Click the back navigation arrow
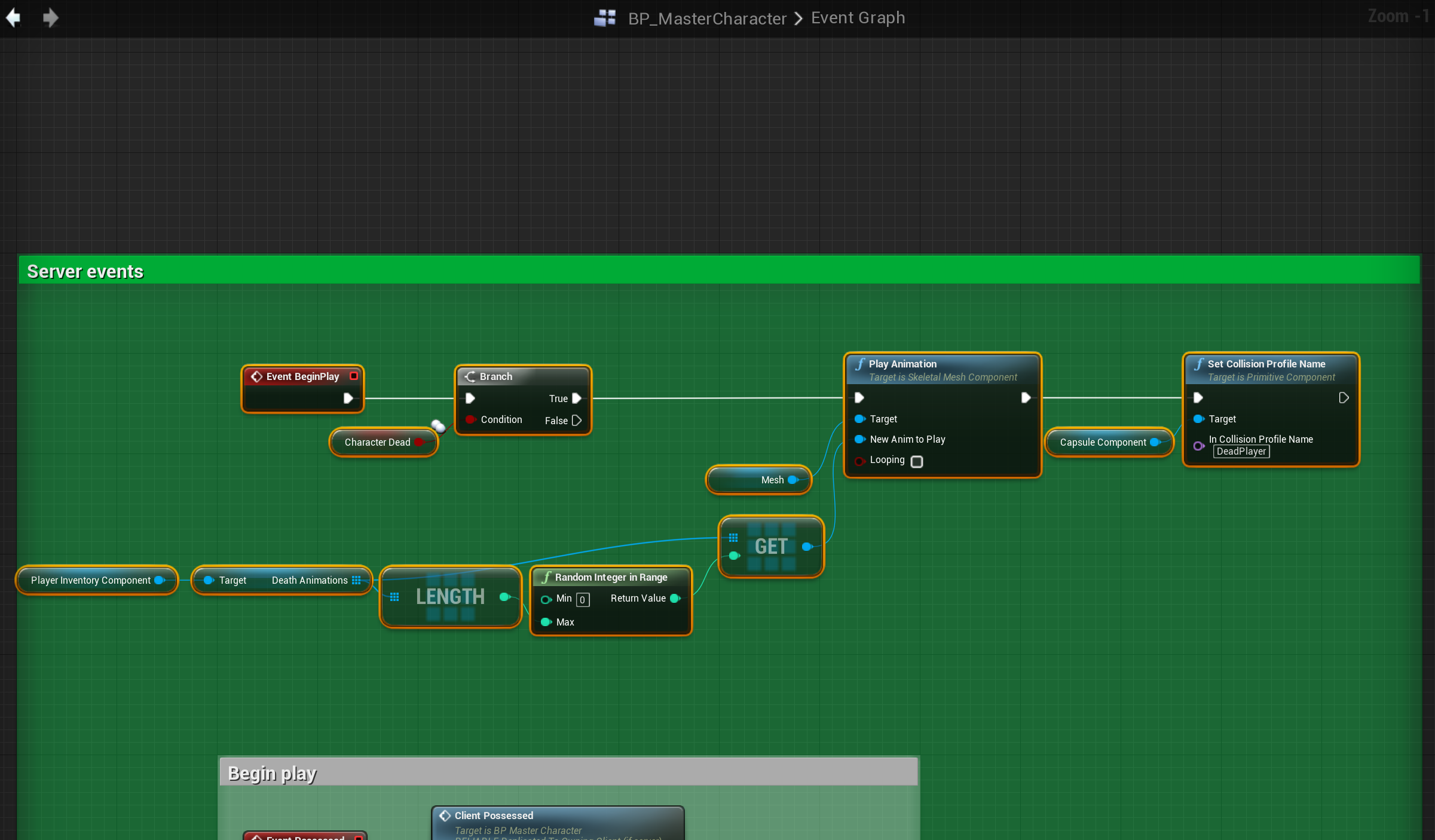 pyautogui.click(x=13, y=18)
